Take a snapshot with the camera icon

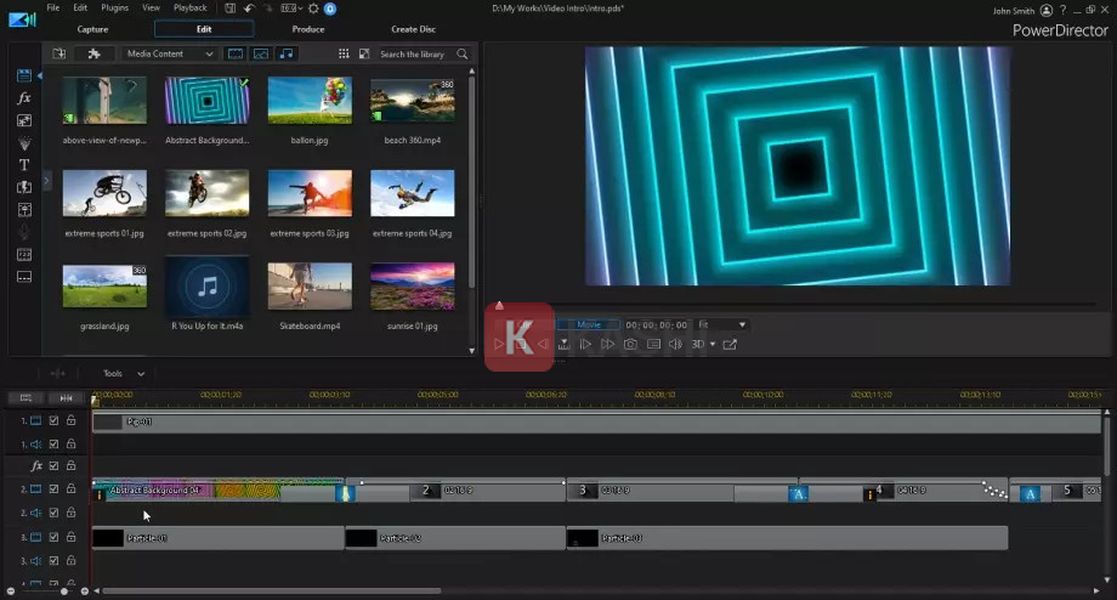[630, 344]
